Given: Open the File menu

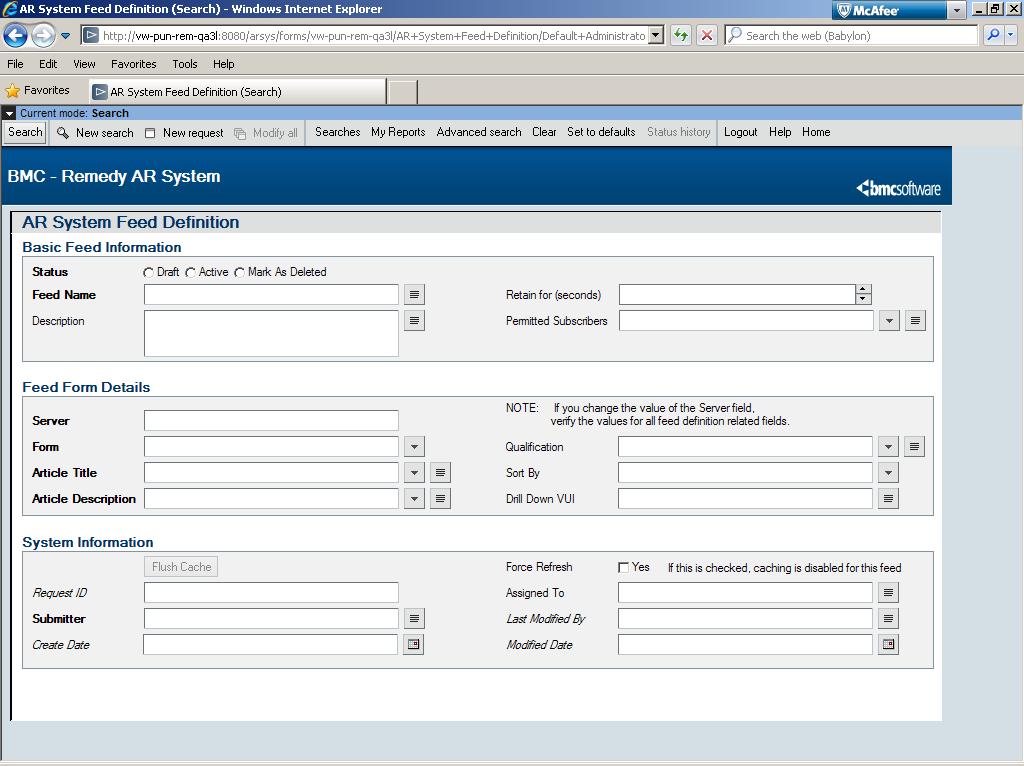Looking at the screenshot, I should 15,64.
